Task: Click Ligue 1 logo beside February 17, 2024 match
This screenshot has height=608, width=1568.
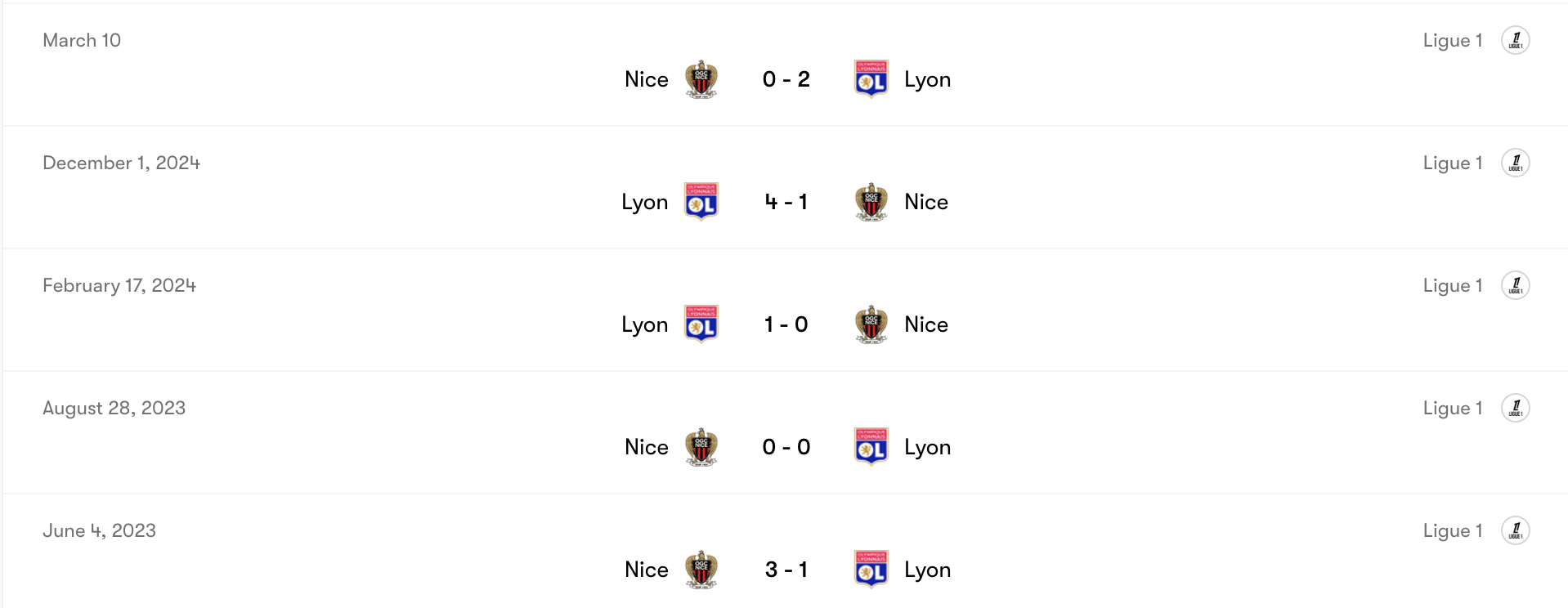Action: [1515, 285]
